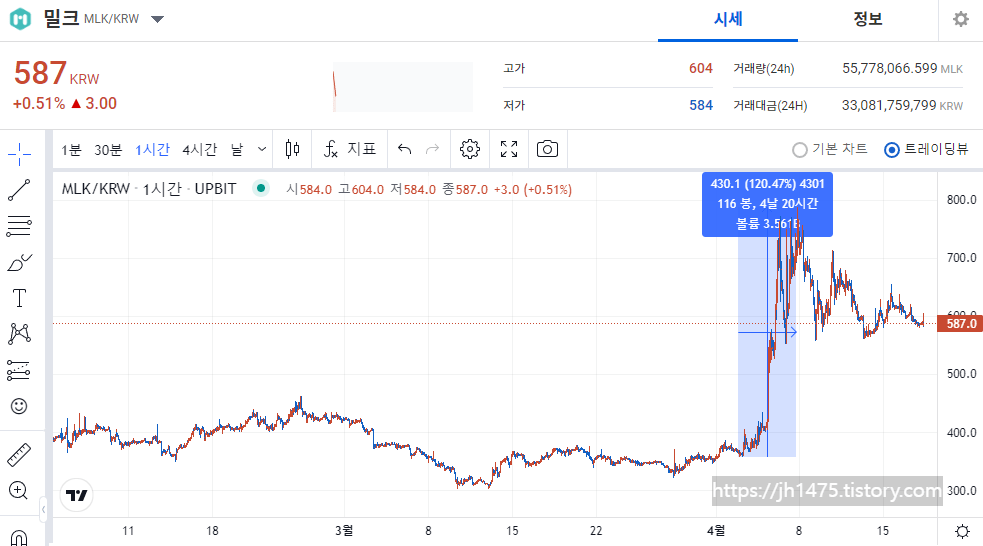Undo the last chart action
This screenshot has height=546, width=983.
point(404,149)
